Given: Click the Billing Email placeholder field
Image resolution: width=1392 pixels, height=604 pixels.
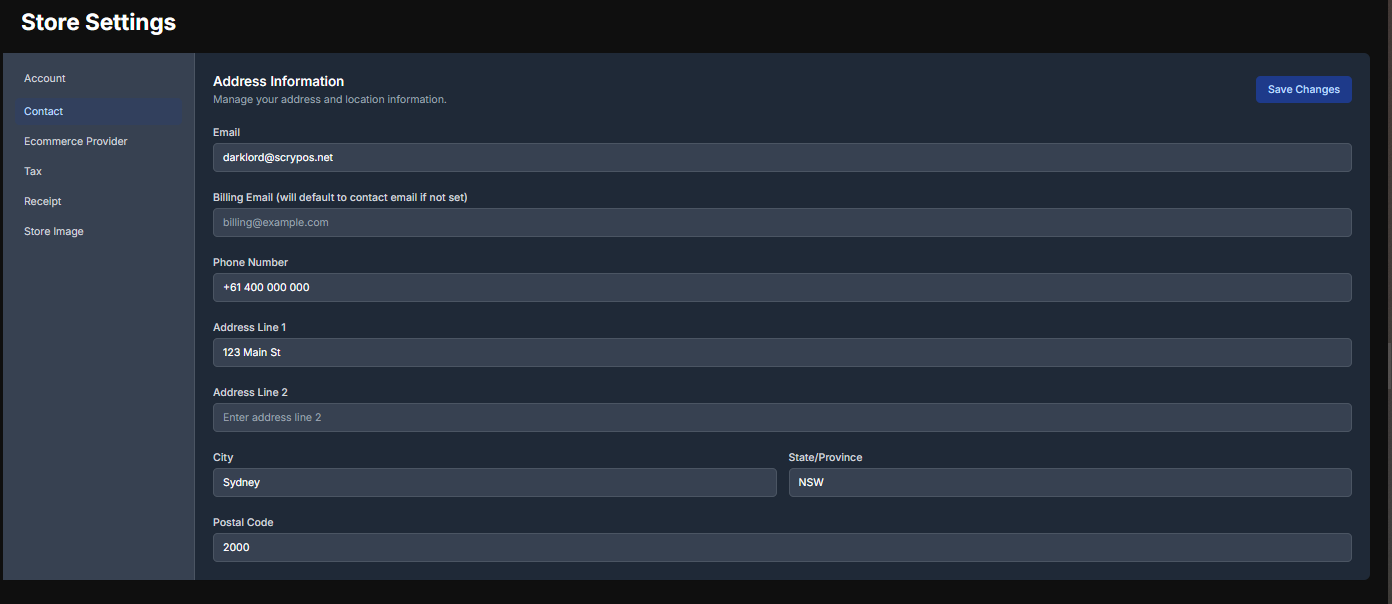Looking at the screenshot, I should point(782,222).
